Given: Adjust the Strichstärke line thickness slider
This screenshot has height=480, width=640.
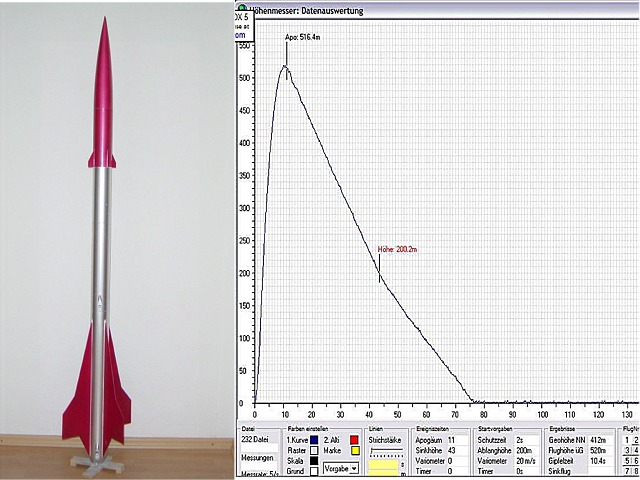Looking at the screenshot, I should pos(386,450).
